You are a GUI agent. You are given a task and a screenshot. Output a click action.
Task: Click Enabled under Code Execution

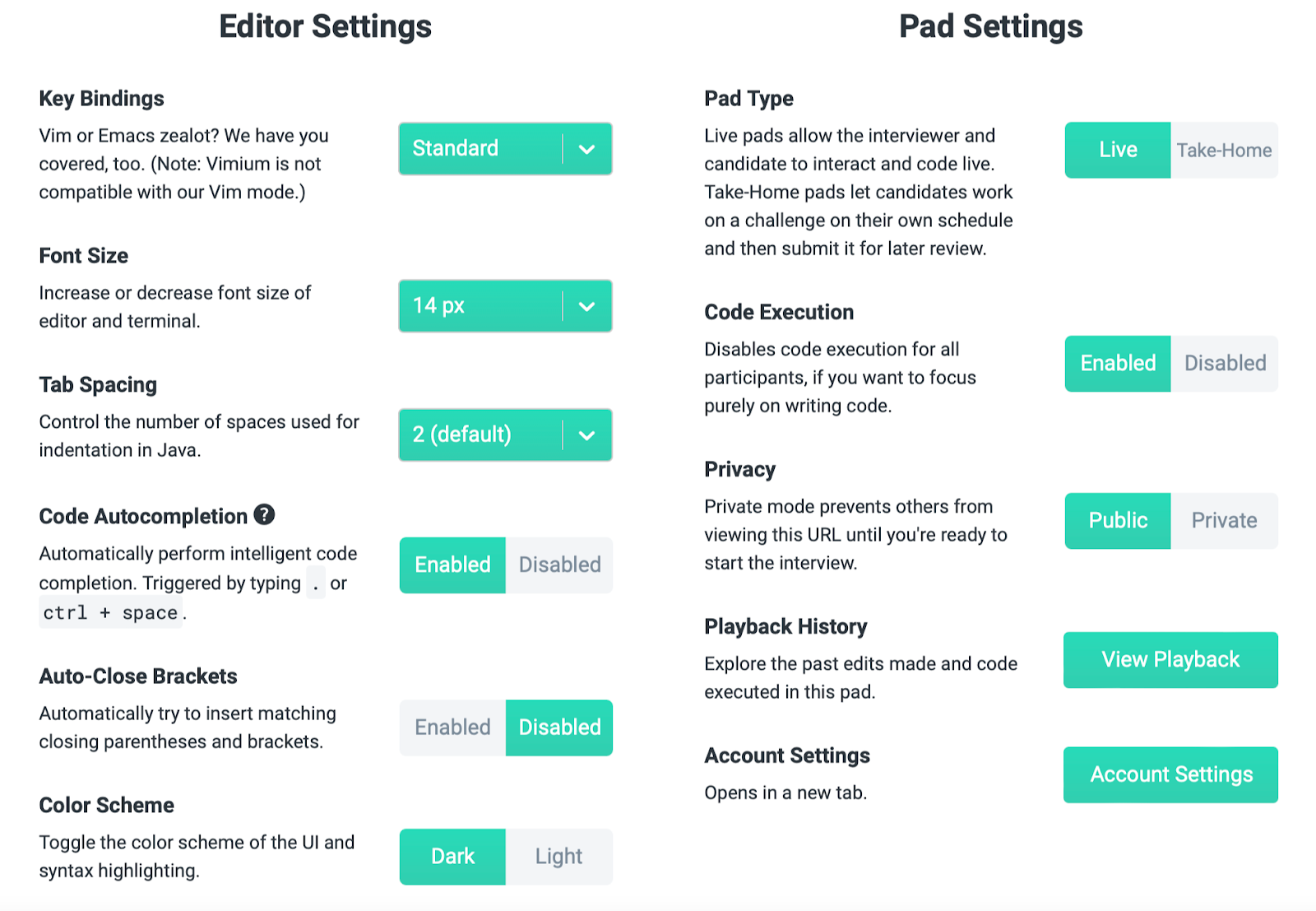(1118, 364)
